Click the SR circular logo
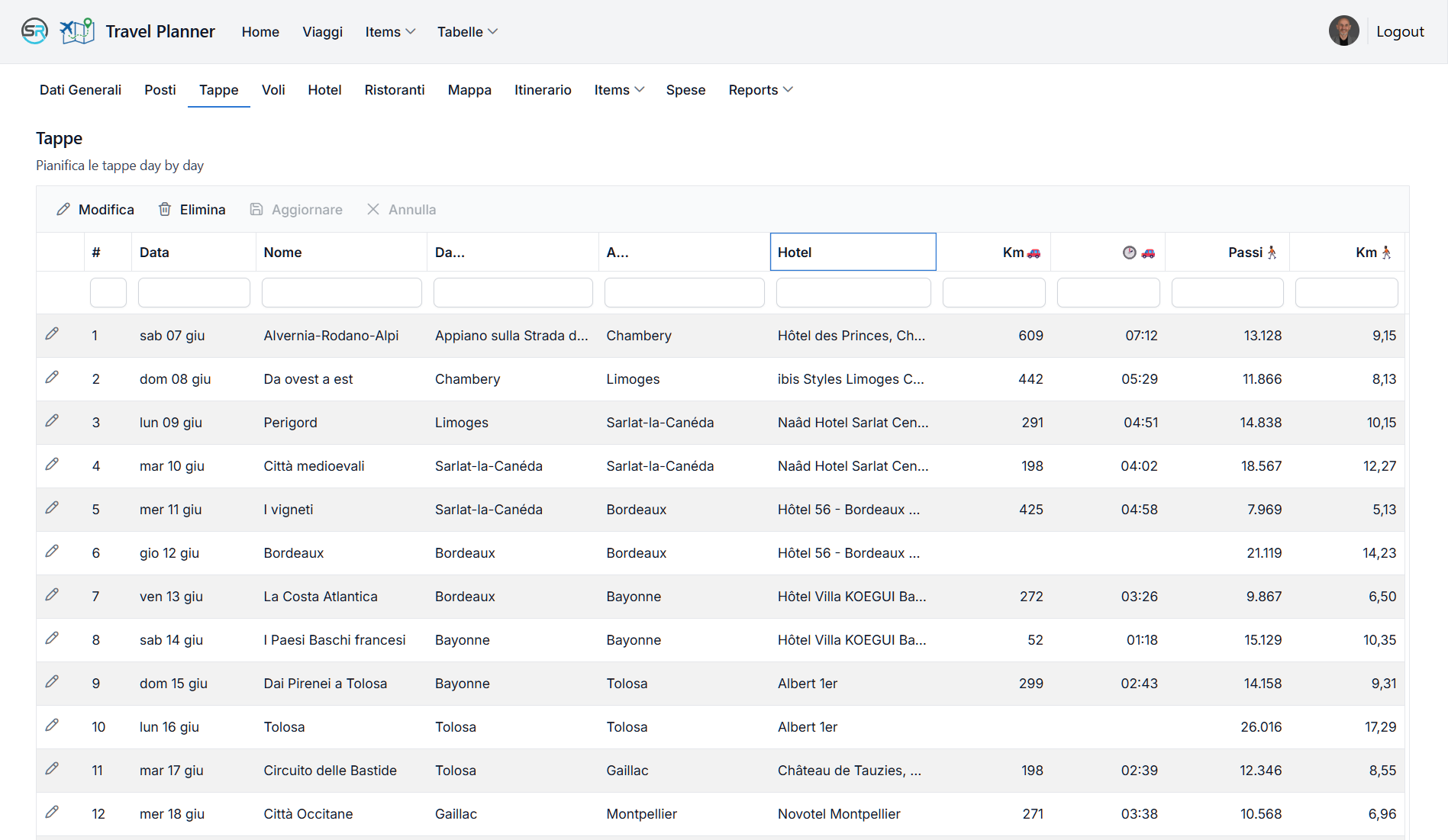 pos(34,31)
